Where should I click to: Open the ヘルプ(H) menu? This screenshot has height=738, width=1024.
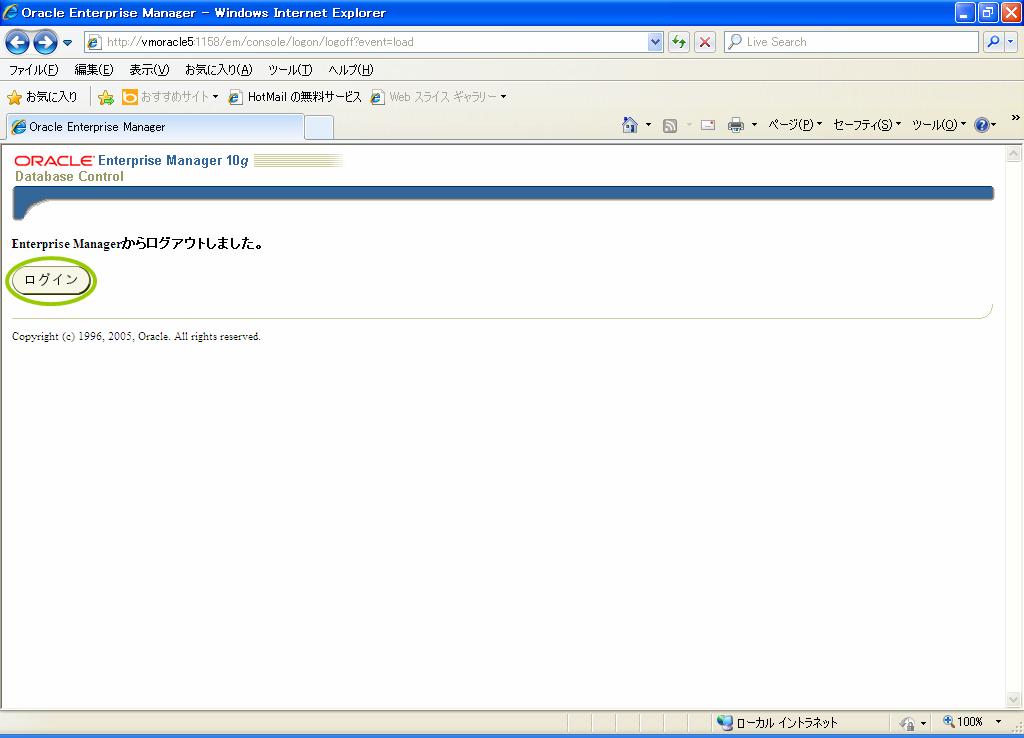tap(351, 70)
